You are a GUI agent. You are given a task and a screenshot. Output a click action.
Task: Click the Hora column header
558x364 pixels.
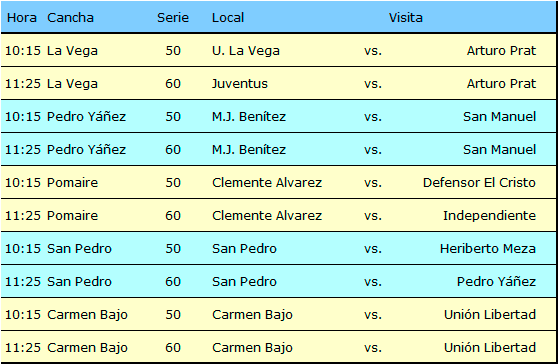22,17
